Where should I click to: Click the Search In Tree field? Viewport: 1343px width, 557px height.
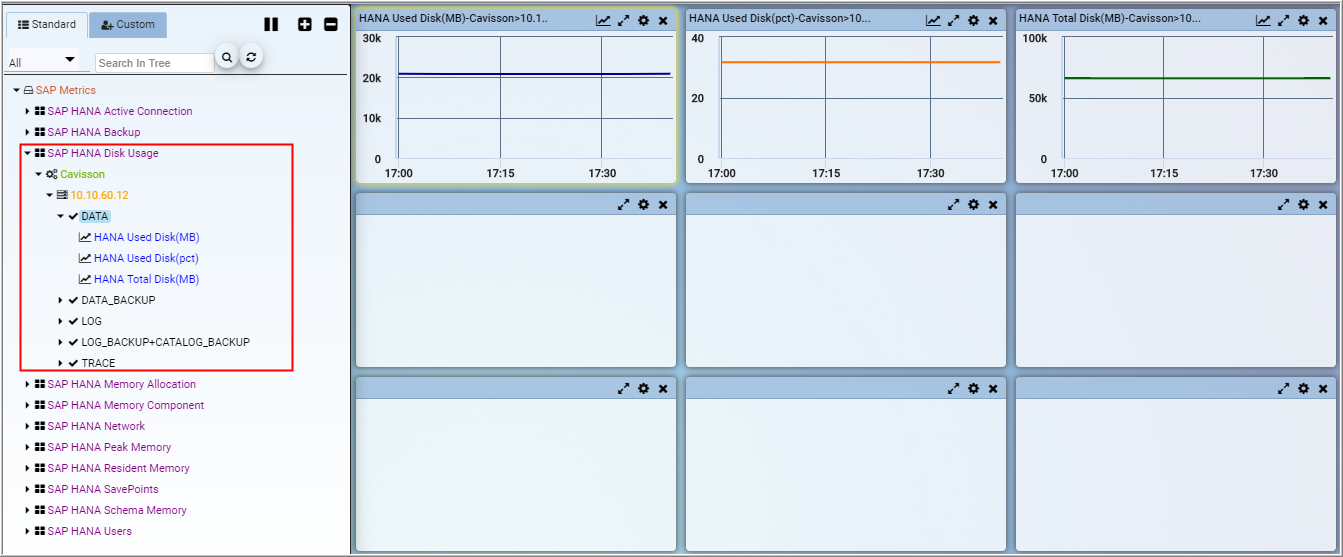[154, 62]
